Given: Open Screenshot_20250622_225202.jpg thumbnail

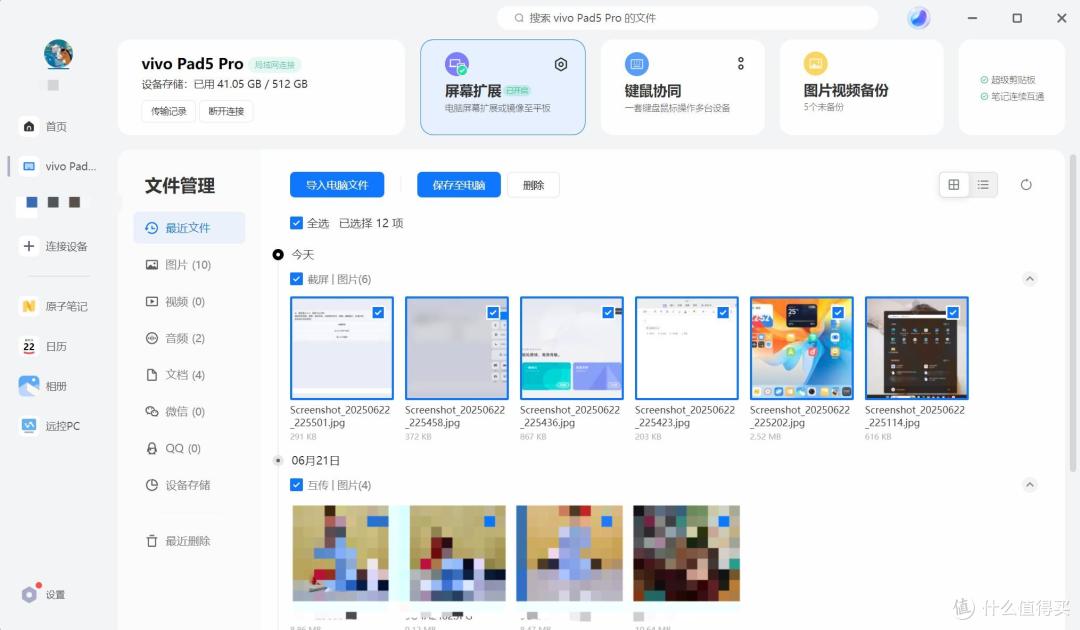Looking at the screenshot, I should click(802, 348).
